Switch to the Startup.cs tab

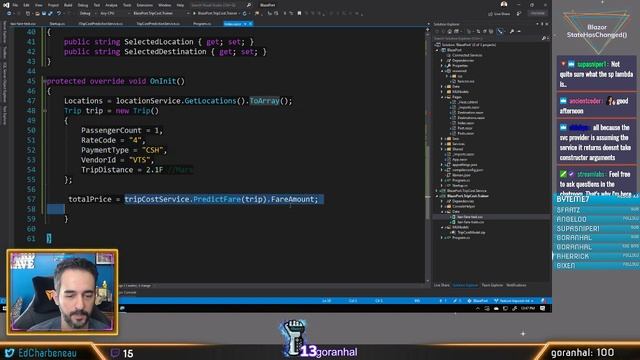coord(57,24)
